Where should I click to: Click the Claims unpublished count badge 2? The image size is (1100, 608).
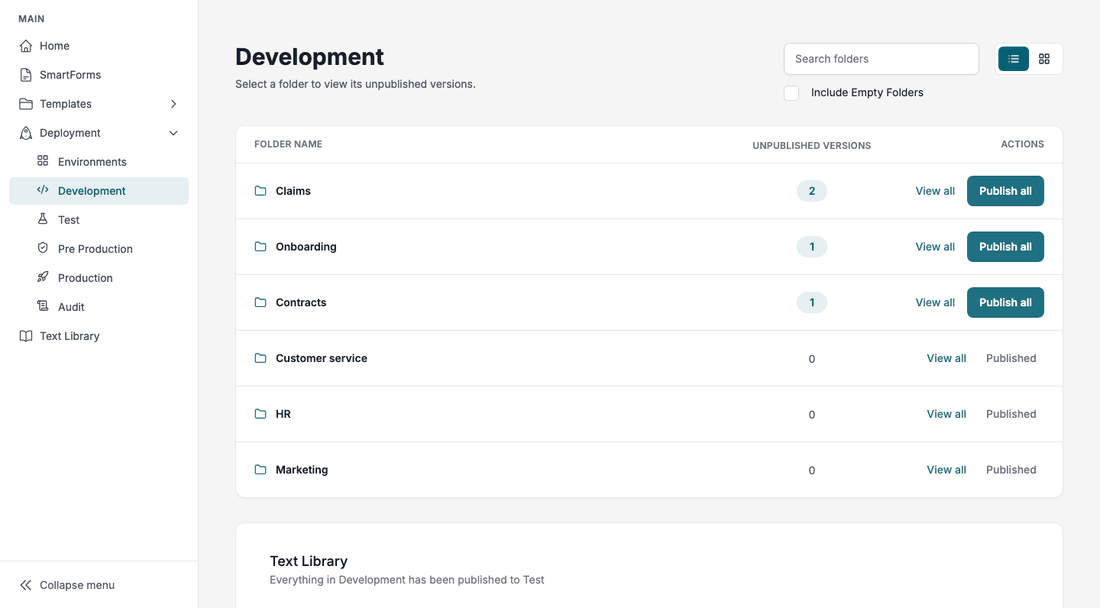pyautogui.click(x=812, y=191)
